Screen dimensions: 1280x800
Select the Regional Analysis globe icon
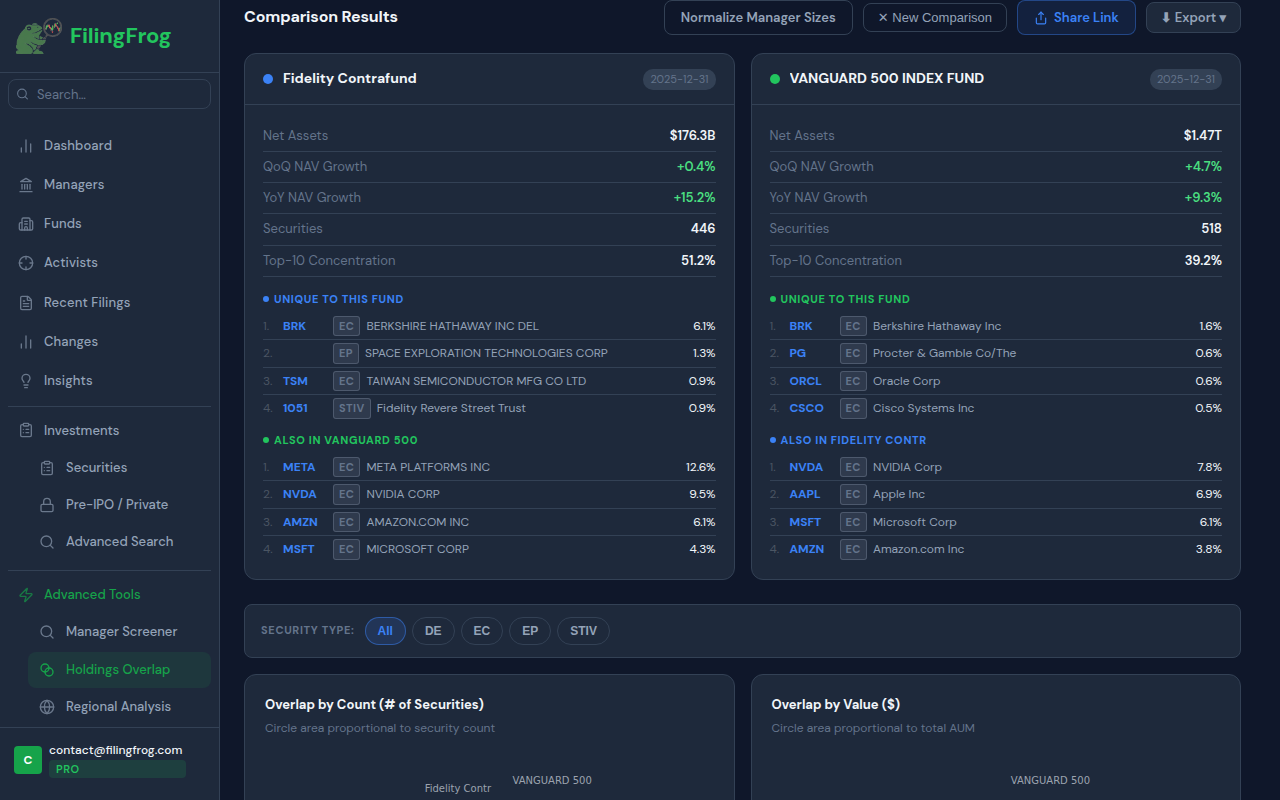[46, 706]
